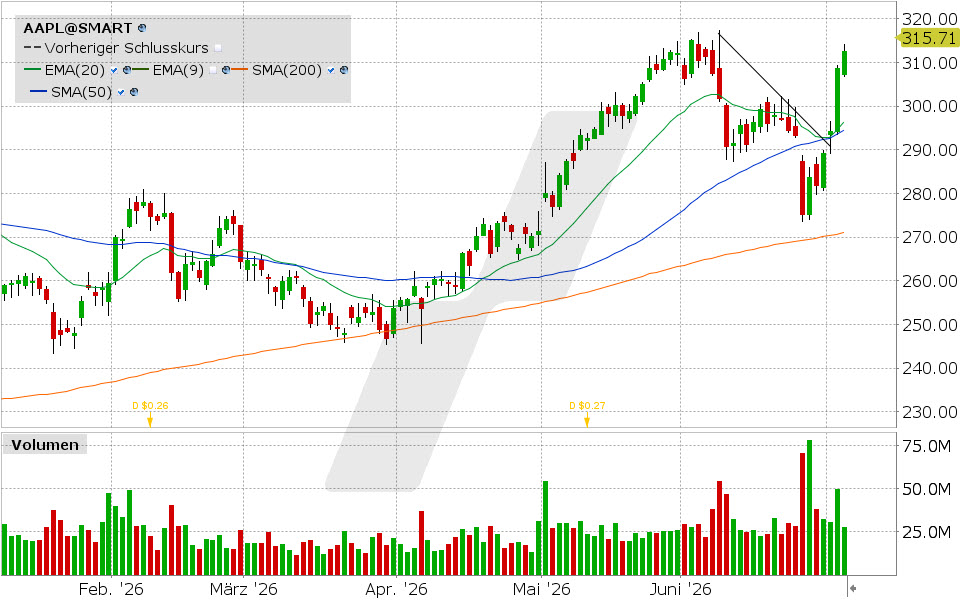The width and height of the screenshot is (960, 600).
Task: Check the EMA(9) visibility checkbox
Action: 213,70
